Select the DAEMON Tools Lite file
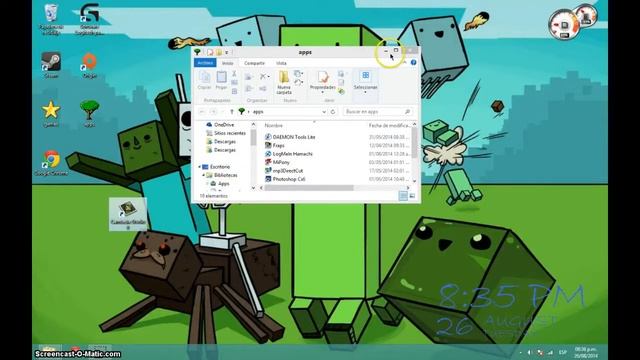This screenshot has height=360, width=640. click(290, 137)
